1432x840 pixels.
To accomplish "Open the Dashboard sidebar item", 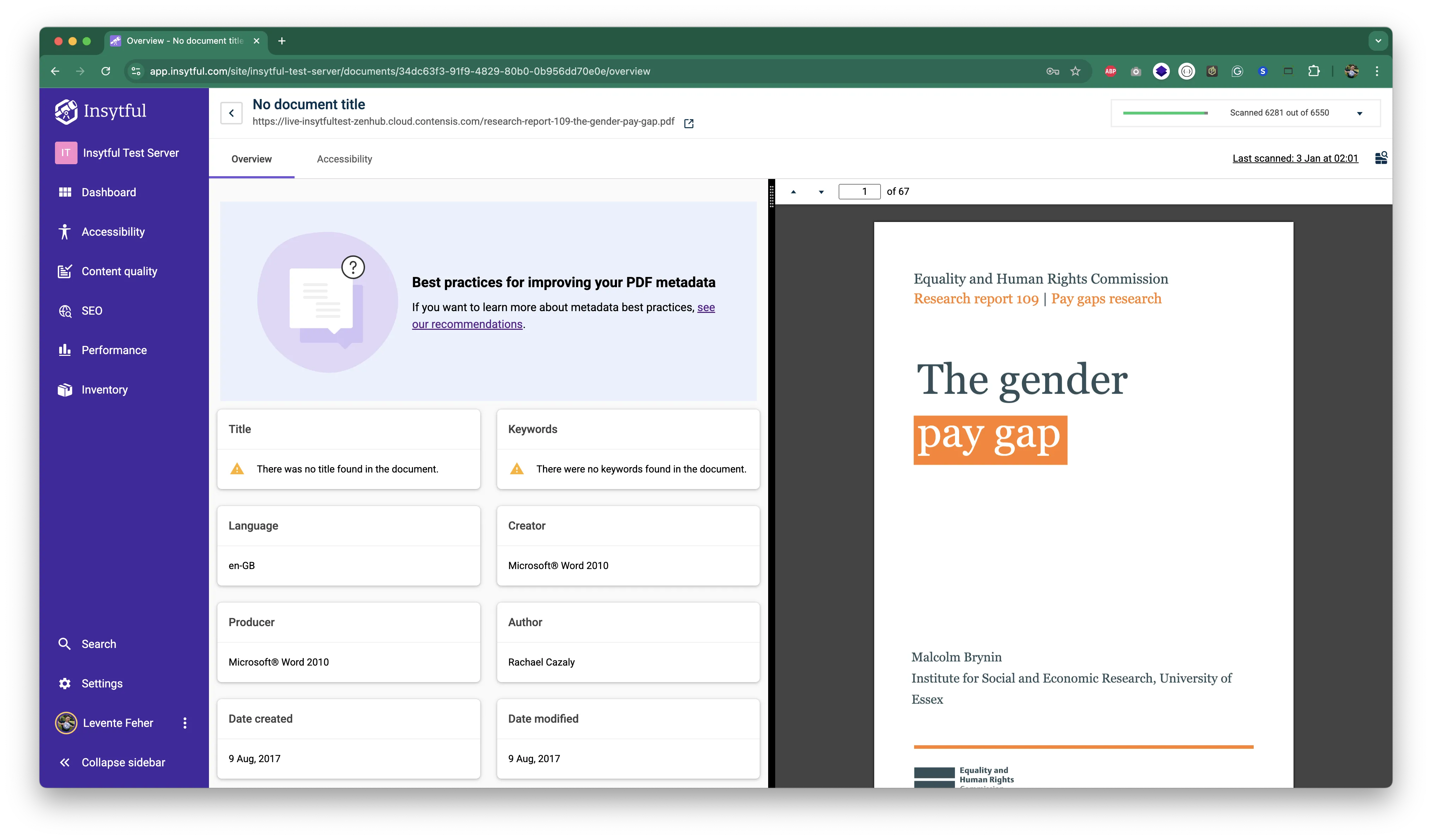I will [108, 192].
